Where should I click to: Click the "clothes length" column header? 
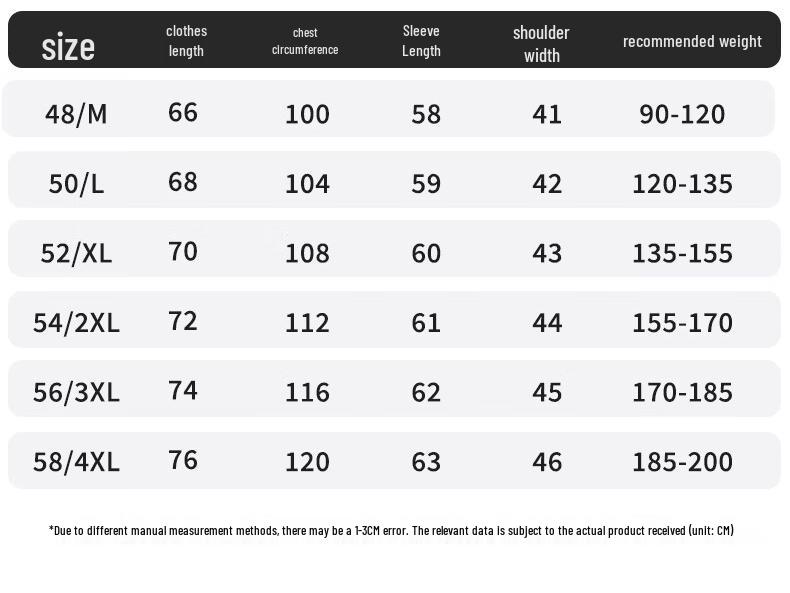tap(186, 41)
